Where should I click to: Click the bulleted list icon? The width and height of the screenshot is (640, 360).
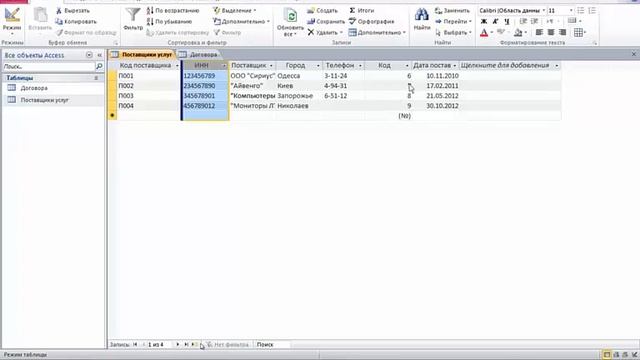581,10
